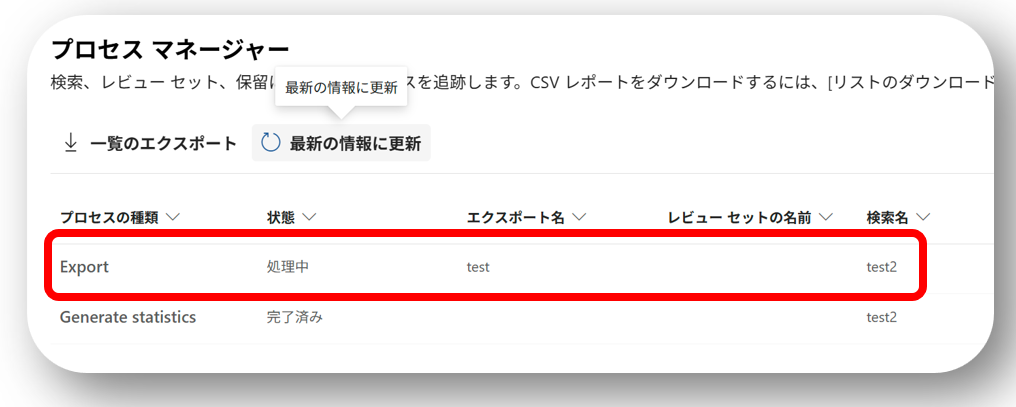This screenshot has width=1016, height=407.
Task: Sort by 状態 column header
Action: point(280,217)
